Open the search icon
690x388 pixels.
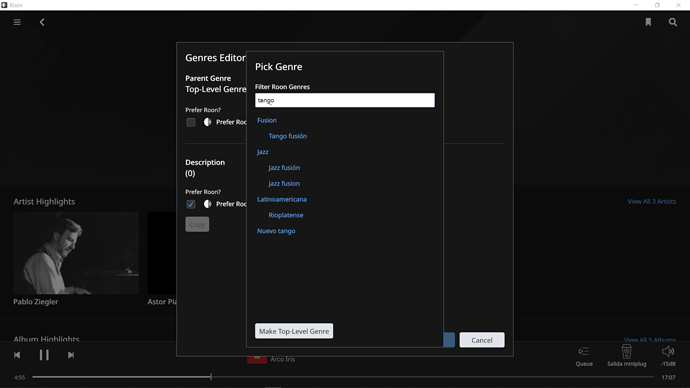673,22
